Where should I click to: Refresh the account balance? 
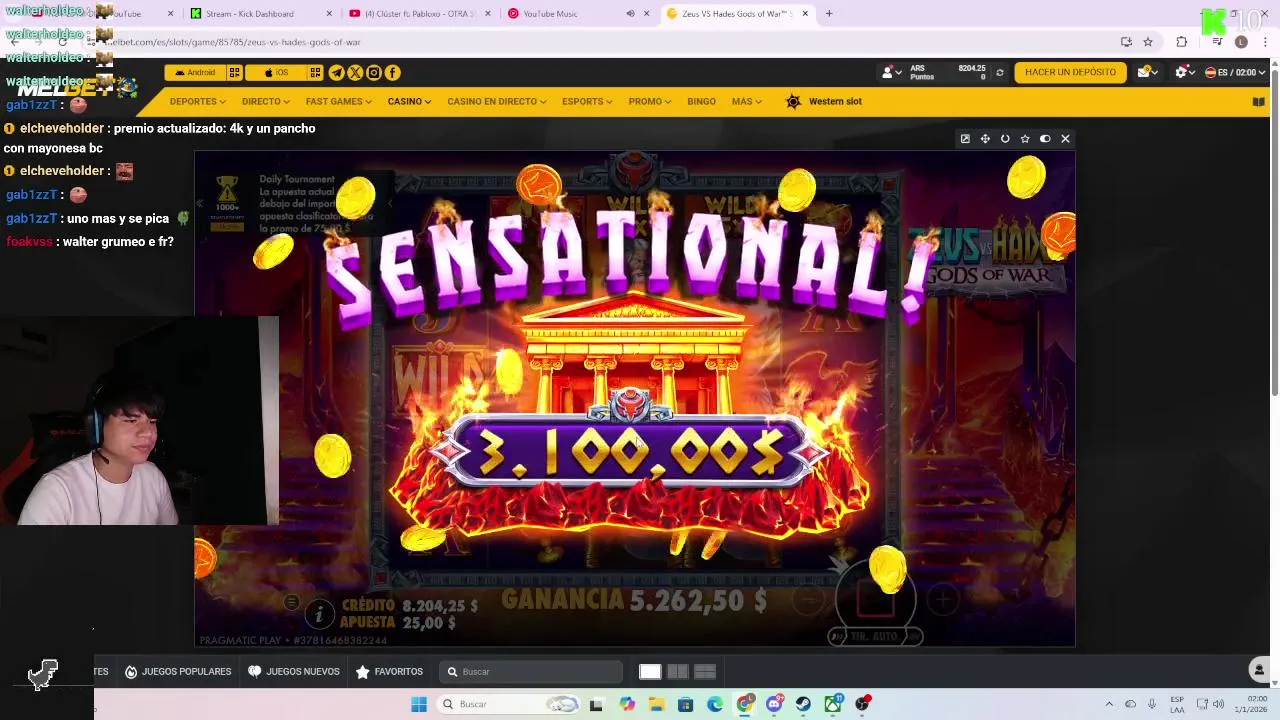(x=999, y=72)
